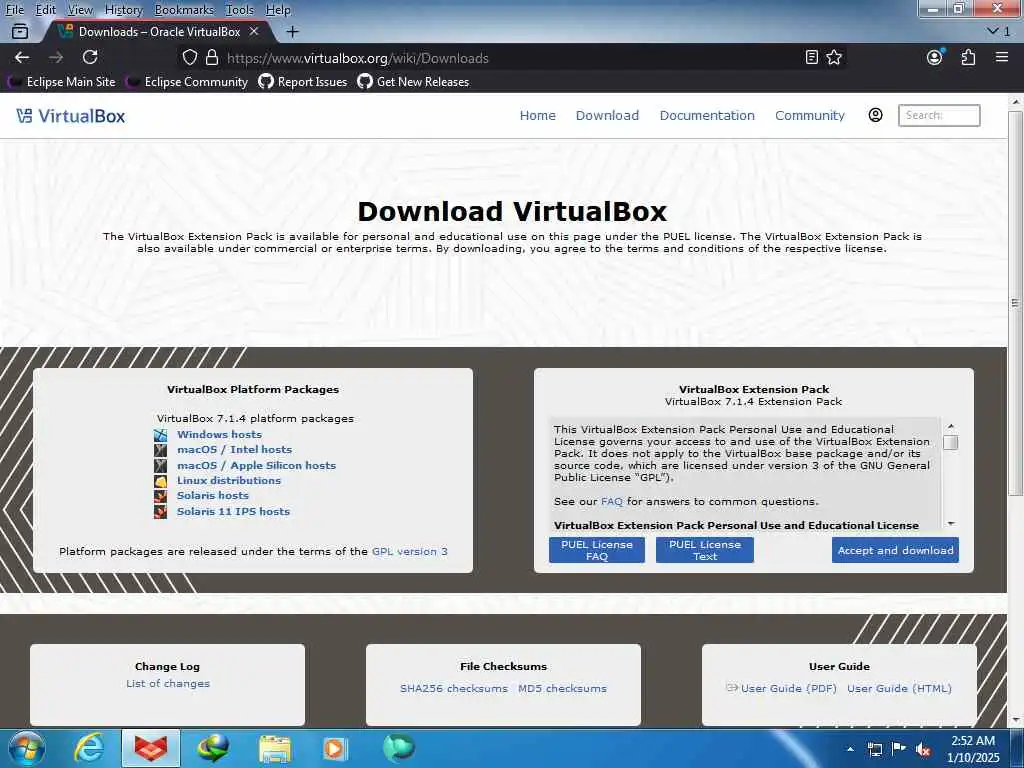Click the tracking protection shield icon

tap(189, 57)
